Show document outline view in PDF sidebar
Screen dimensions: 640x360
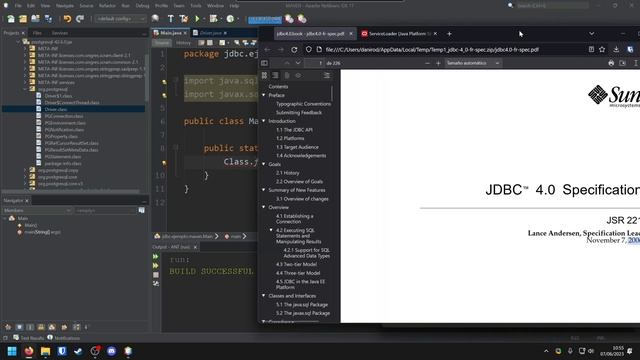(x=276, y=76)
